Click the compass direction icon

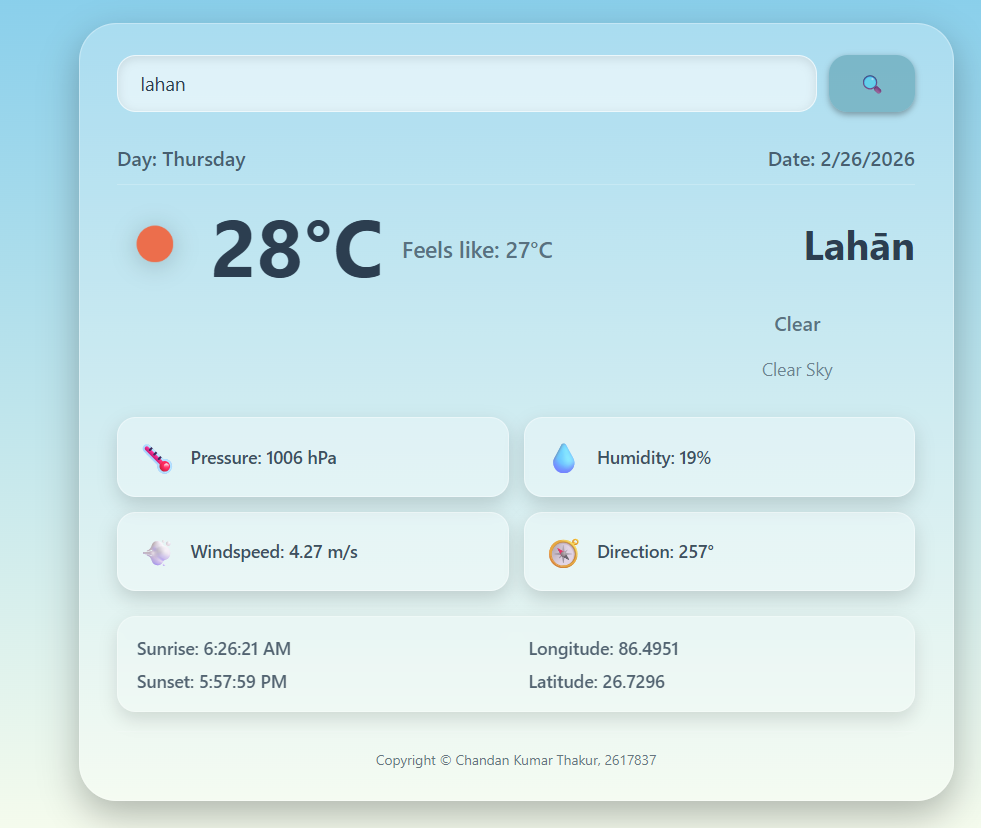564,552
